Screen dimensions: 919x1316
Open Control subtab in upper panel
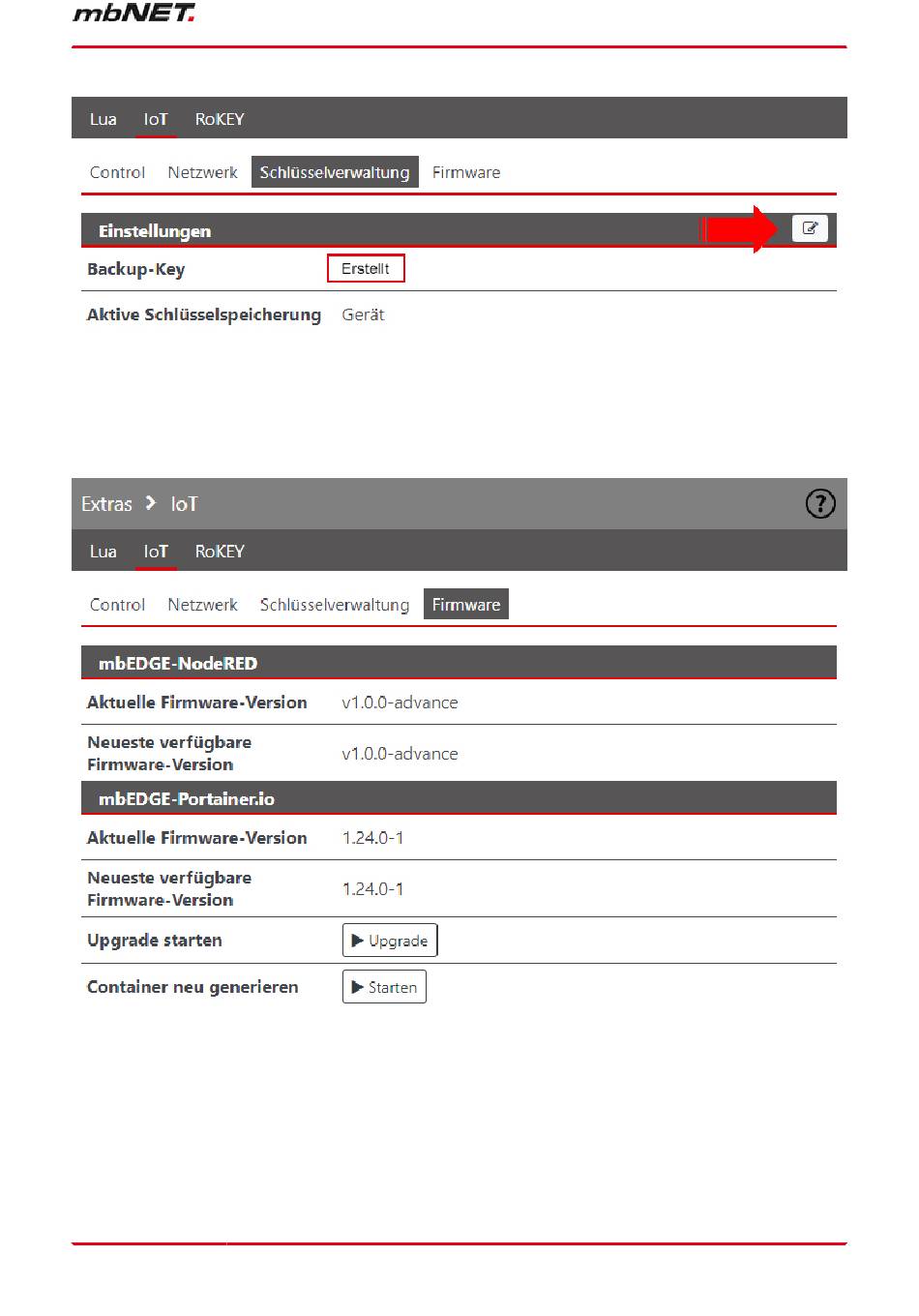117,172
